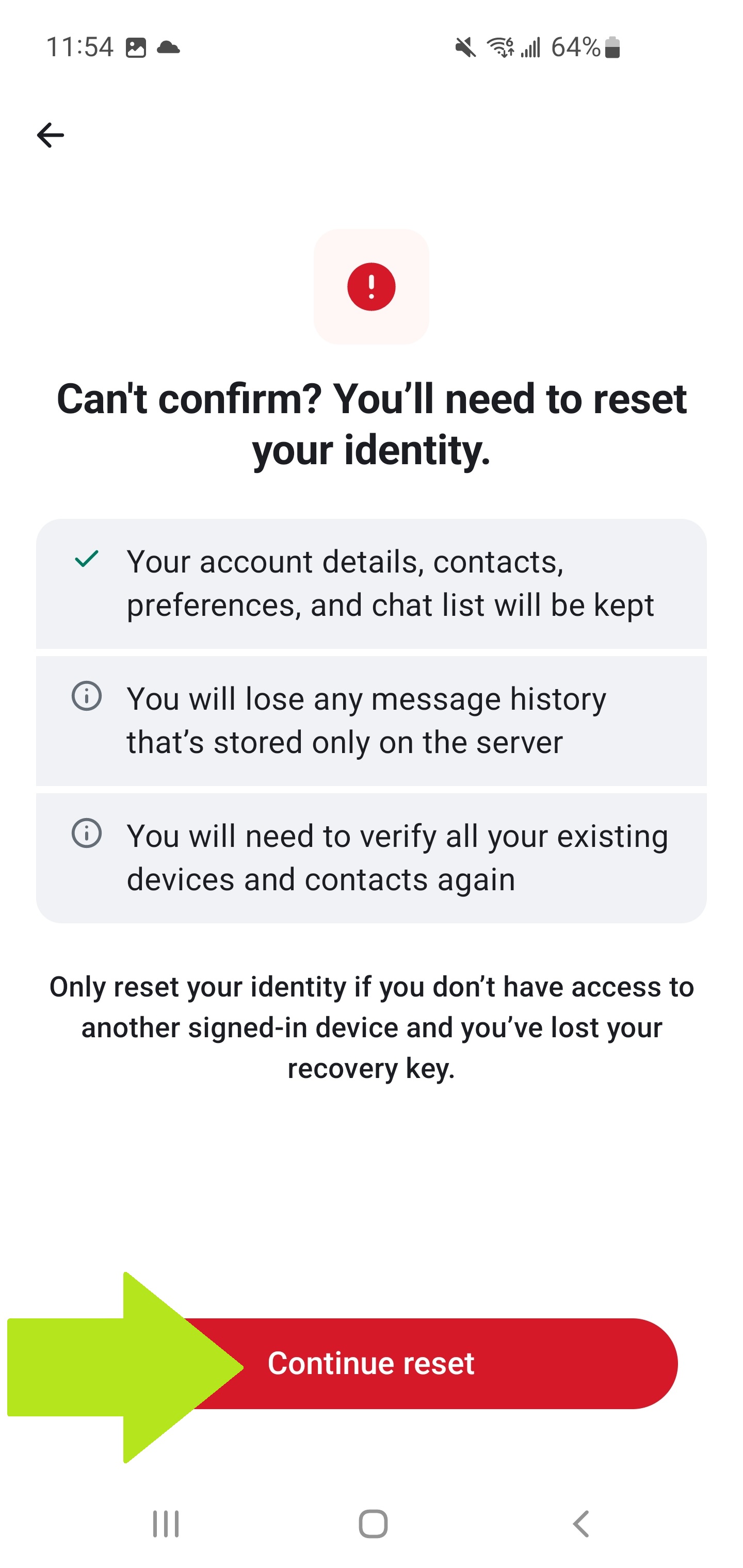The image size is (743, 1568).
Task: Tap the muted sound icon in status bar
Action: point(465,46)
